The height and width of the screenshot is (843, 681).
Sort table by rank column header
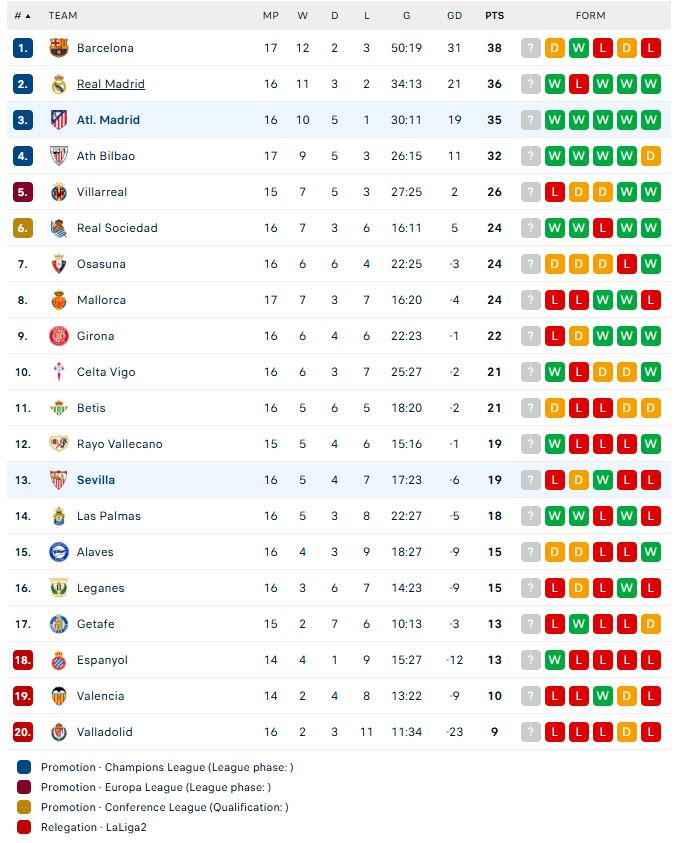pyautogui.click(x=22, y=16)
